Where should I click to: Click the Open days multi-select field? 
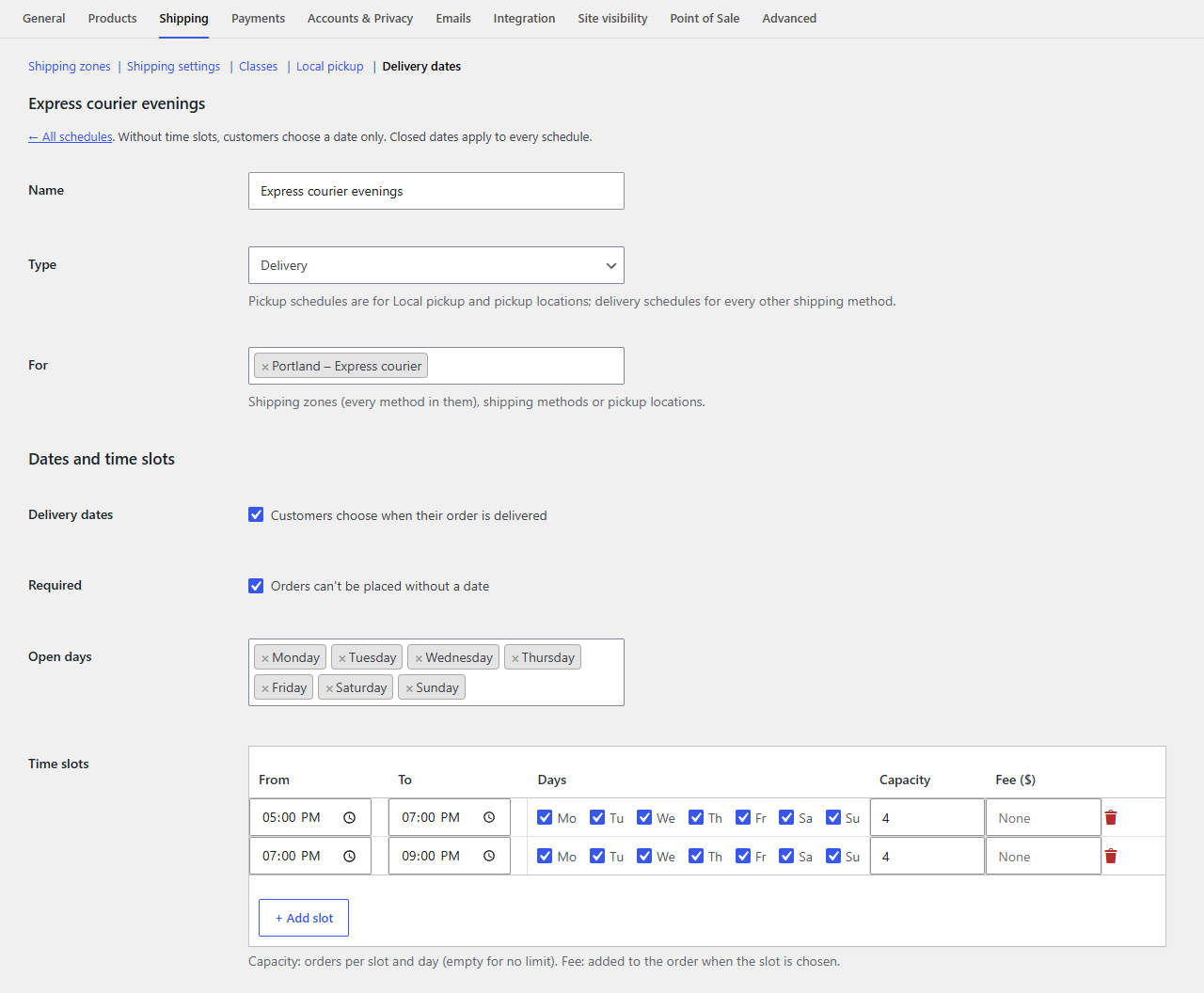436,672
